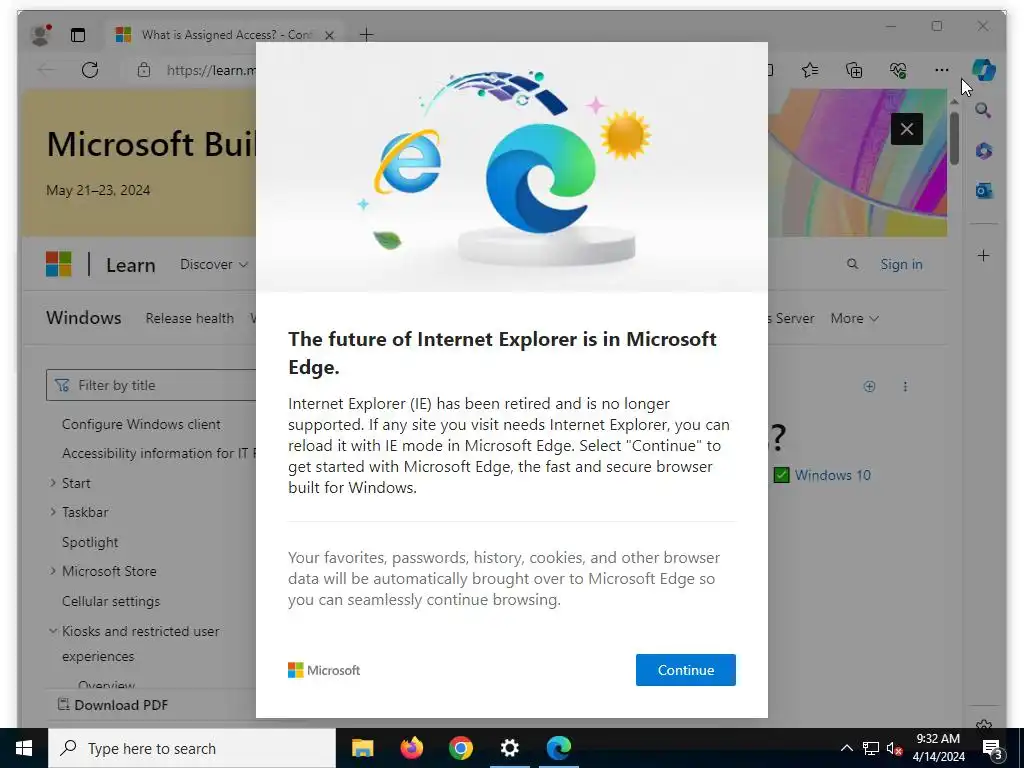Add a sidebar app with plus icon
Viewport: 1024px width, 768px height.
coord(984,255)
